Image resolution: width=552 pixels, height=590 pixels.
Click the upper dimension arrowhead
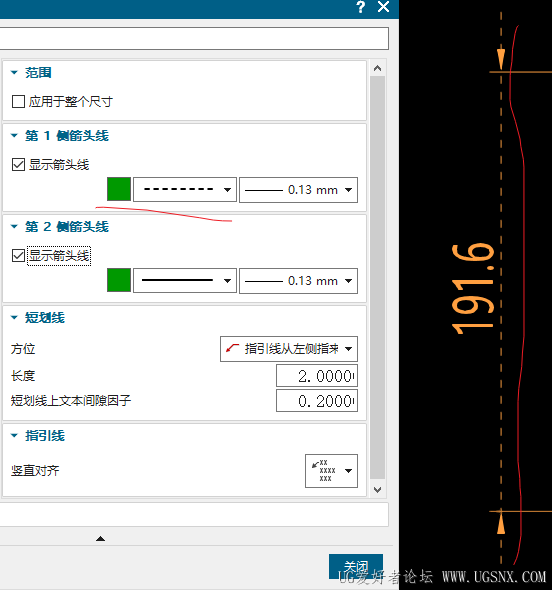(501, 59)
